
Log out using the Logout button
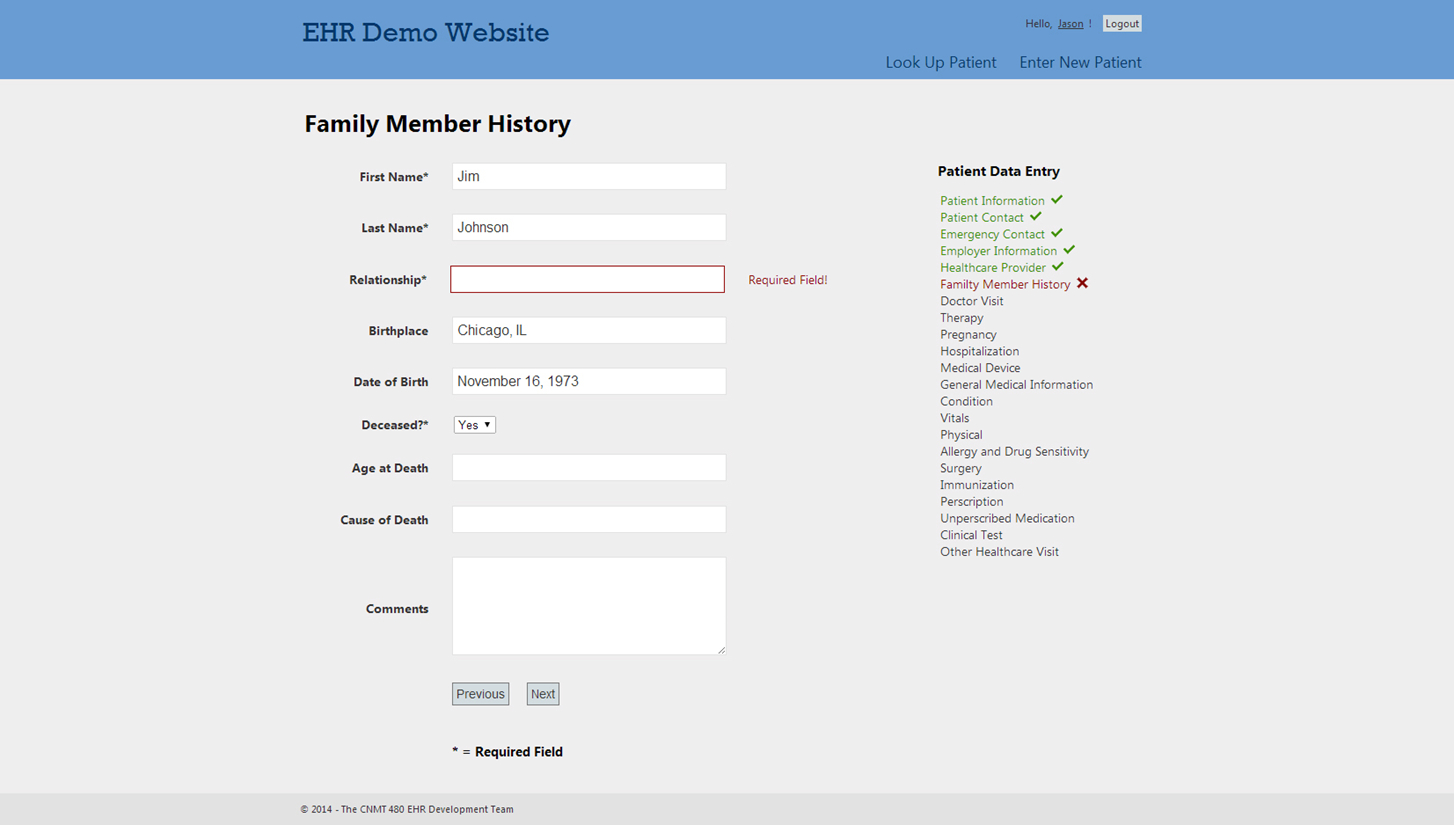point(1121,24)
